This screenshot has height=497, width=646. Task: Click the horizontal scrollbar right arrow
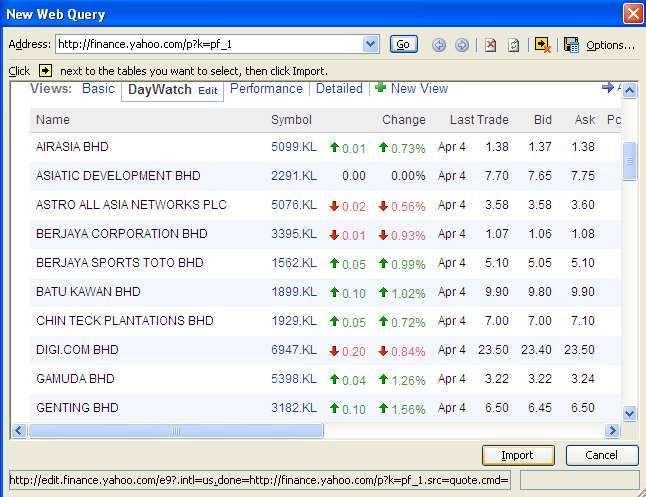[x=612, y=431]
